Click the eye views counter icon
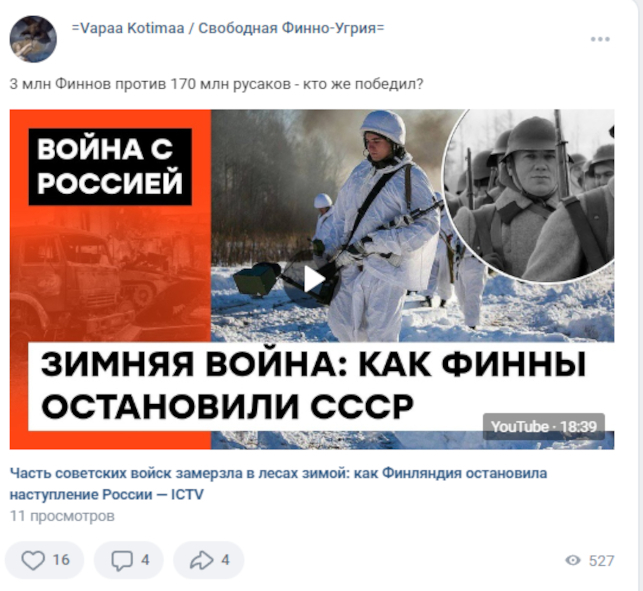 point(573,560)
